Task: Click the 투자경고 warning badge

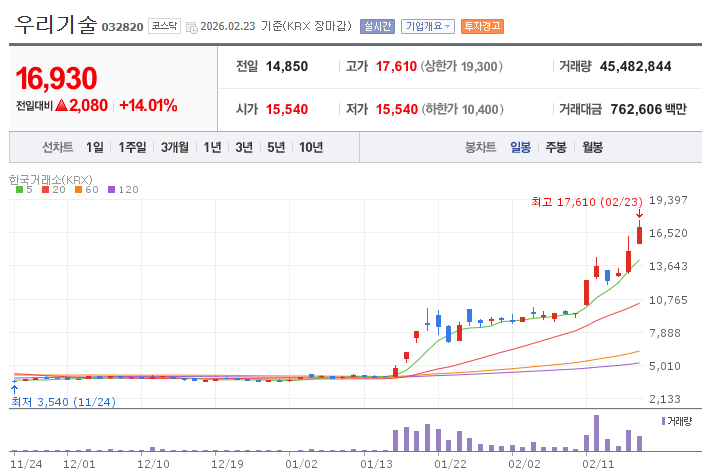Action: [x=482, y=26]
